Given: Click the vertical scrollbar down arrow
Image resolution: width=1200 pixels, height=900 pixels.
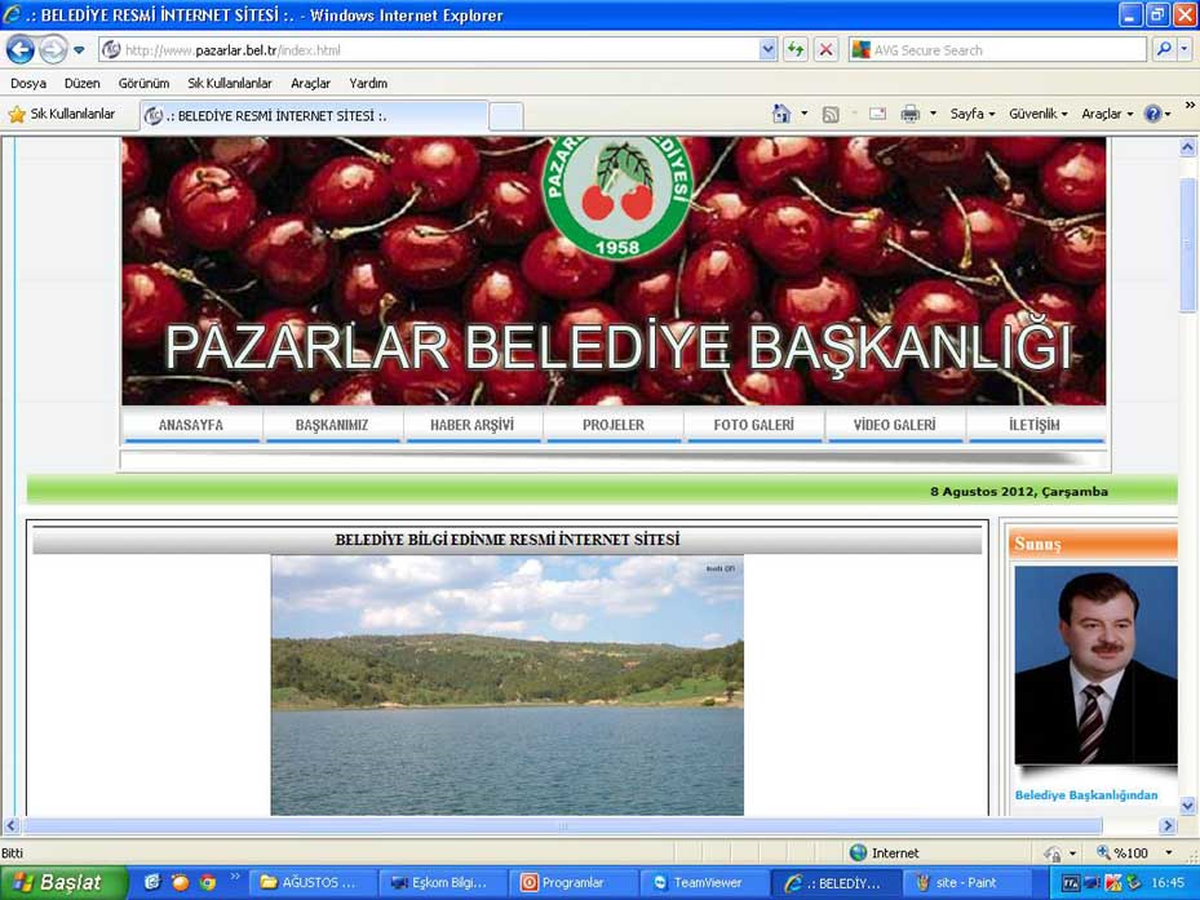Looking at the screenshot, I should (1188, 805).
